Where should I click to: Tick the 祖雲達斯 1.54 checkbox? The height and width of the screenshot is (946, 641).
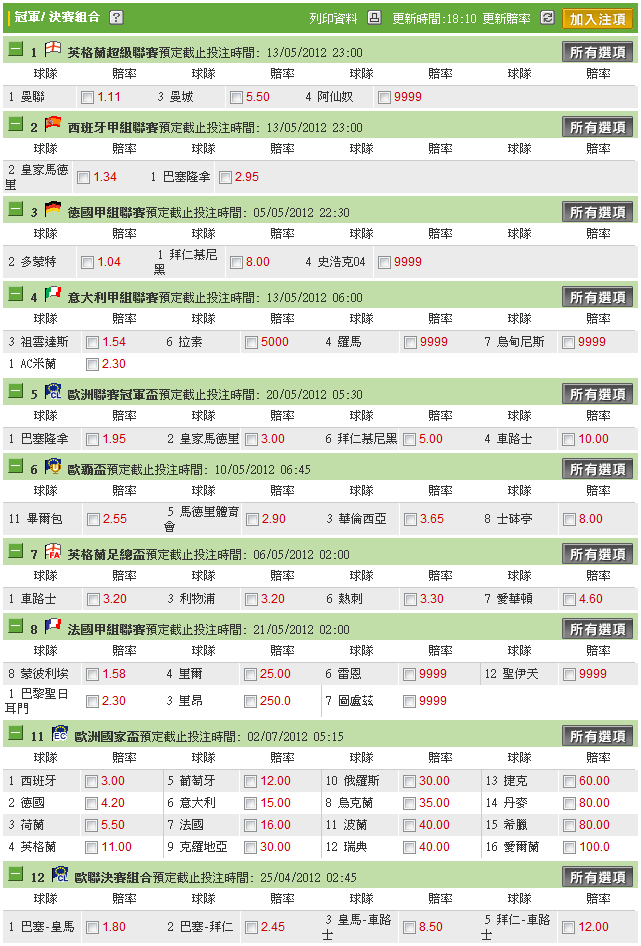pos(92,343)
